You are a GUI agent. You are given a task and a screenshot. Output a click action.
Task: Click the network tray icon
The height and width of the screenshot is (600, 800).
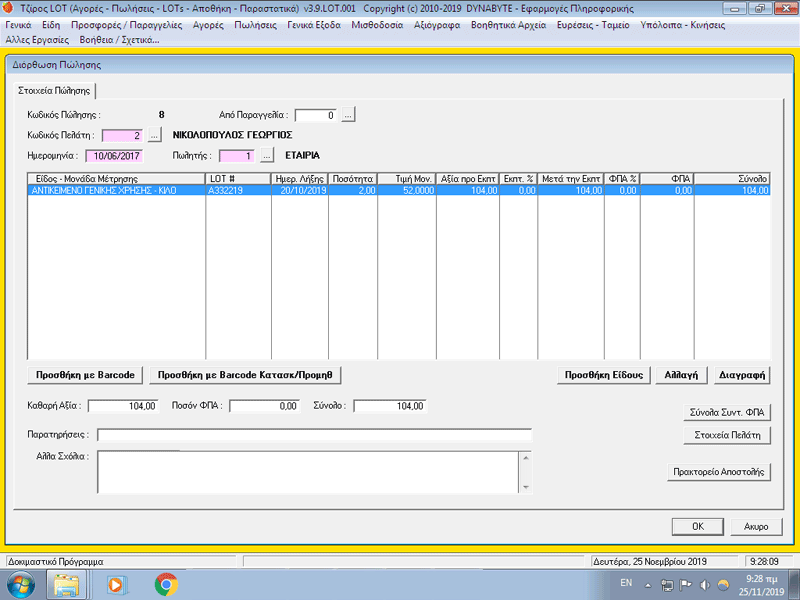click(667, 585)
